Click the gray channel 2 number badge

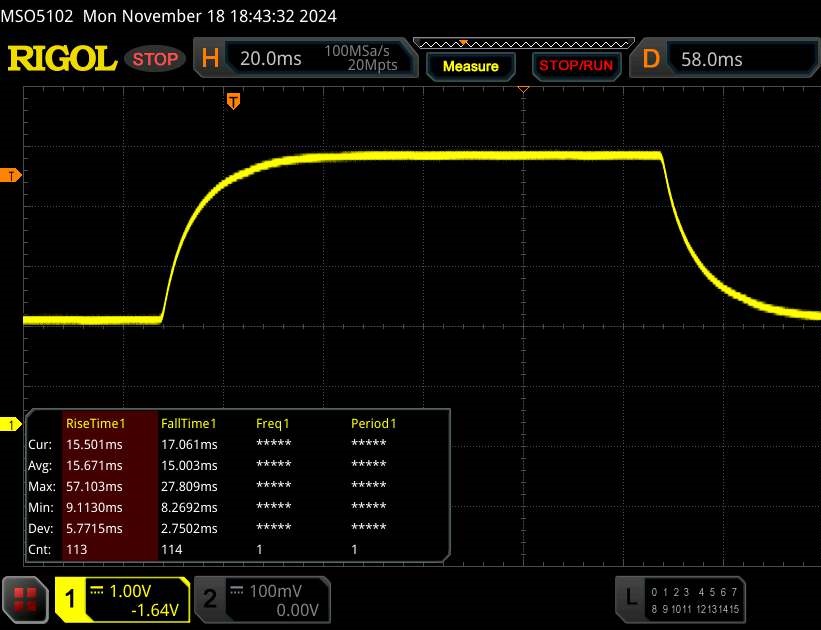pos(209,600)
